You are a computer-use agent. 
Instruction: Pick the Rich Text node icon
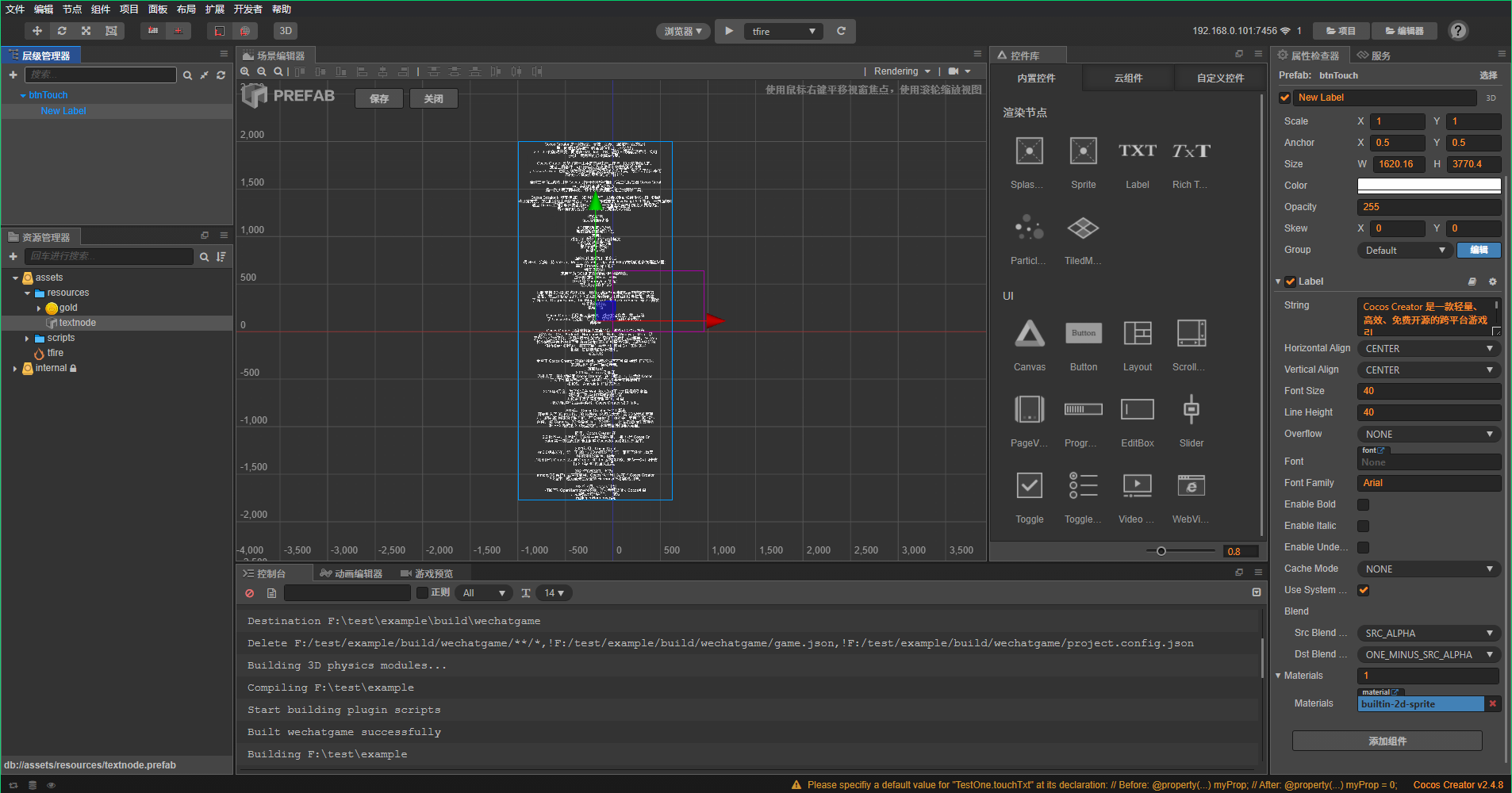coord(1191,151)
